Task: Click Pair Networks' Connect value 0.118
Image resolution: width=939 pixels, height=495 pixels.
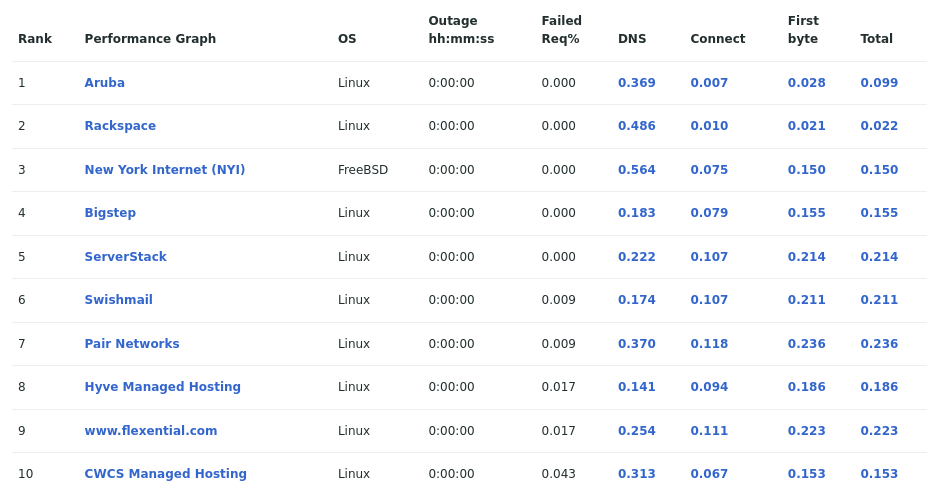Action: coord(709,344)
